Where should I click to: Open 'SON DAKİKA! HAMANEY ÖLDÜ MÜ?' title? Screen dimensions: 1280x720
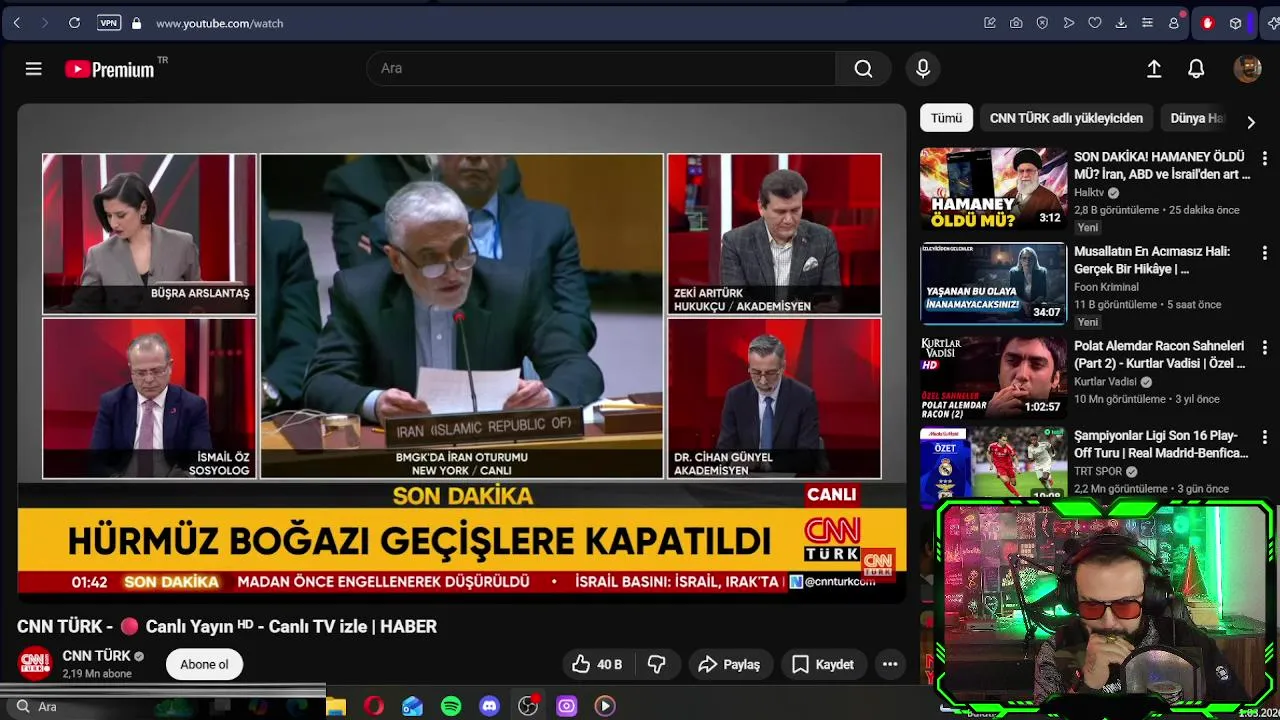(x=1161, y=165)
